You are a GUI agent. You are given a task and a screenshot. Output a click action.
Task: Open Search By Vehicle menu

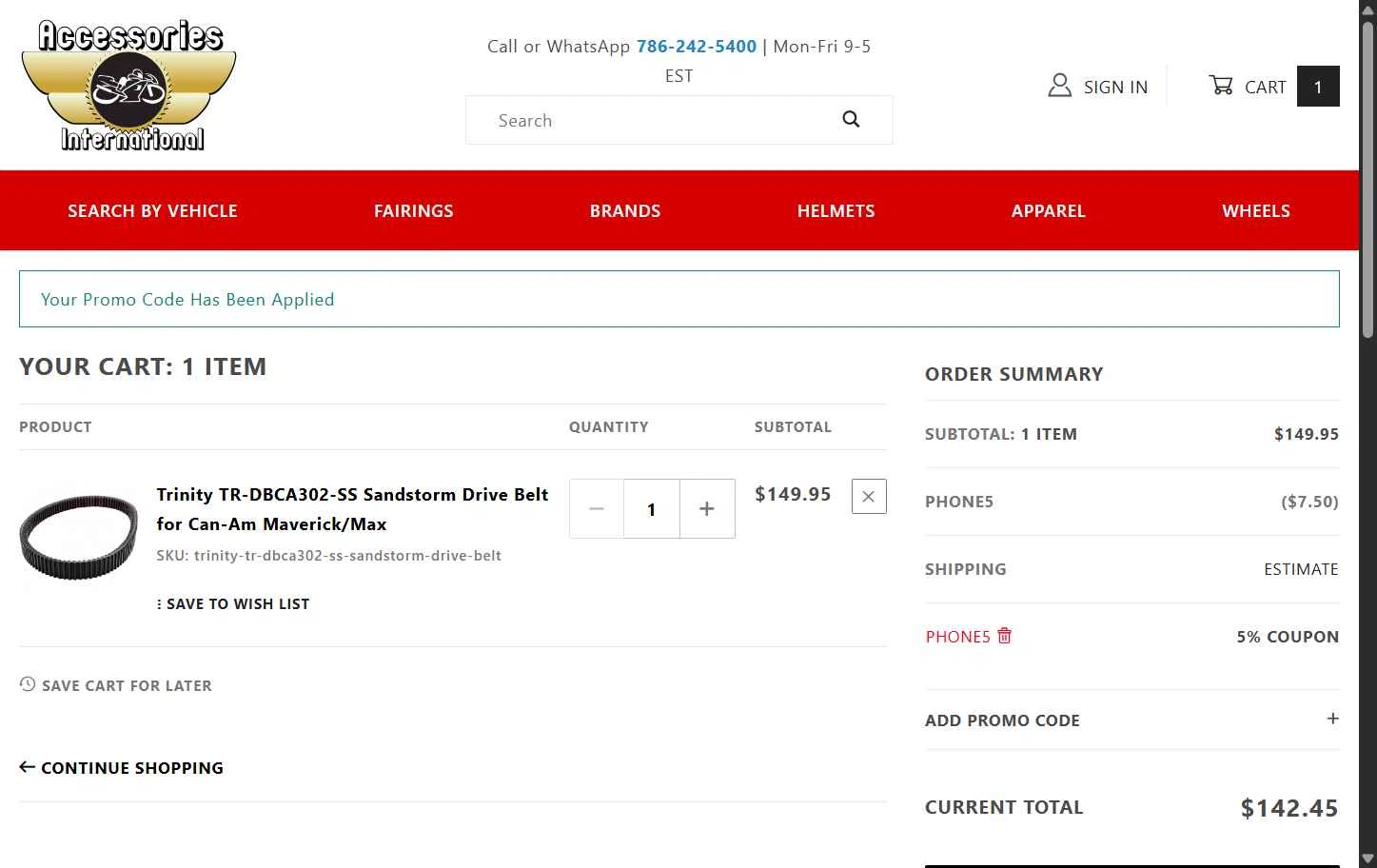[152, 210]
